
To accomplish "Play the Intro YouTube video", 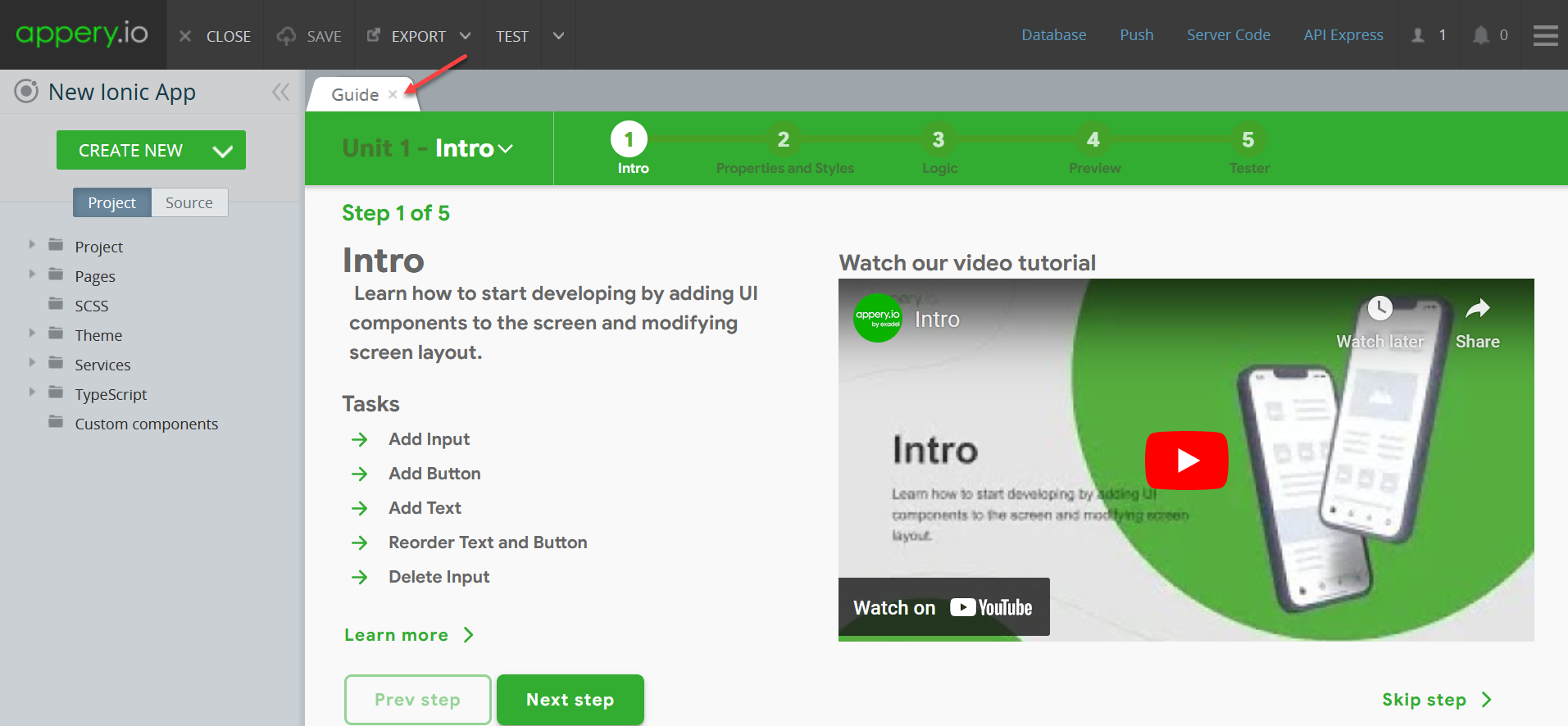I will pos(1186,461).
